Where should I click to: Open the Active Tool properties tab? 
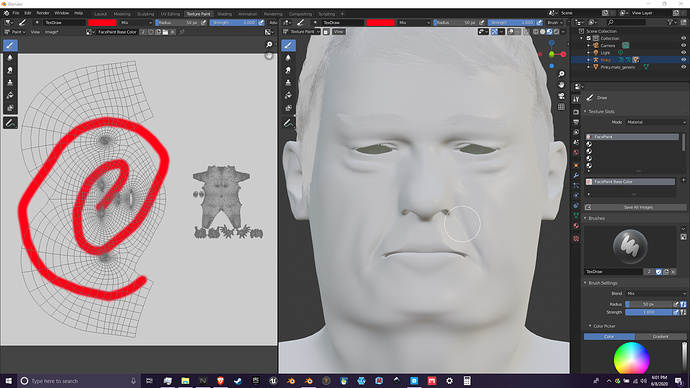coord(576,100)
